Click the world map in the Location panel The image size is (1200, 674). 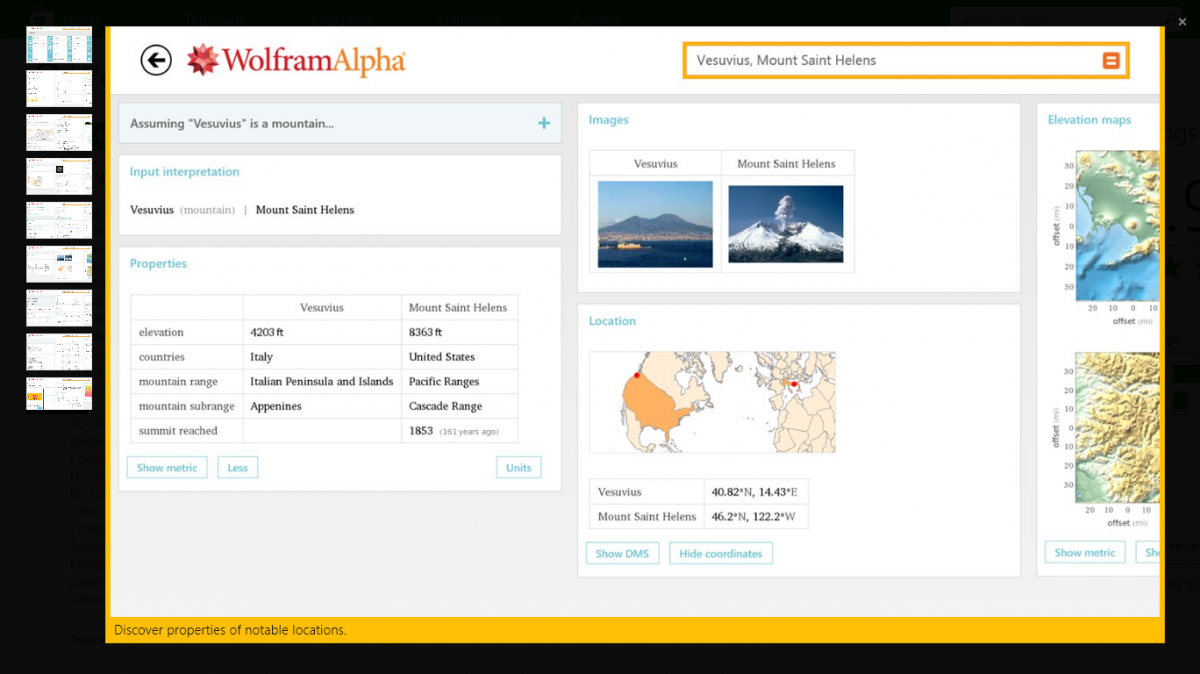[x=713, y=402]
